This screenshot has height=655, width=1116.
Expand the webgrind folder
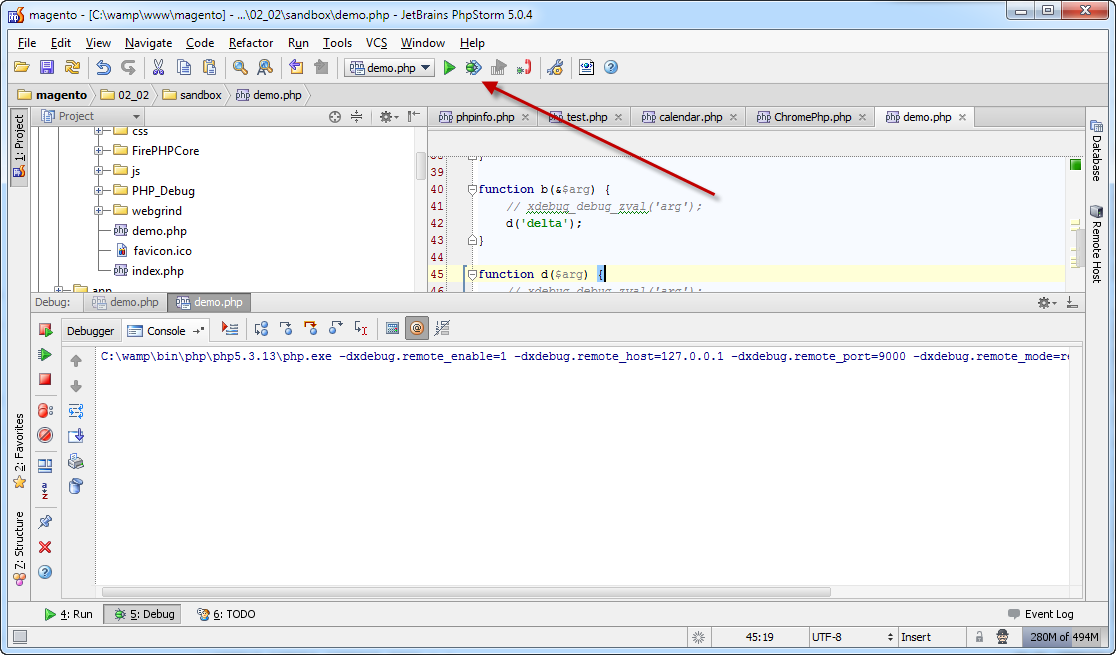[x=98, y=211]
